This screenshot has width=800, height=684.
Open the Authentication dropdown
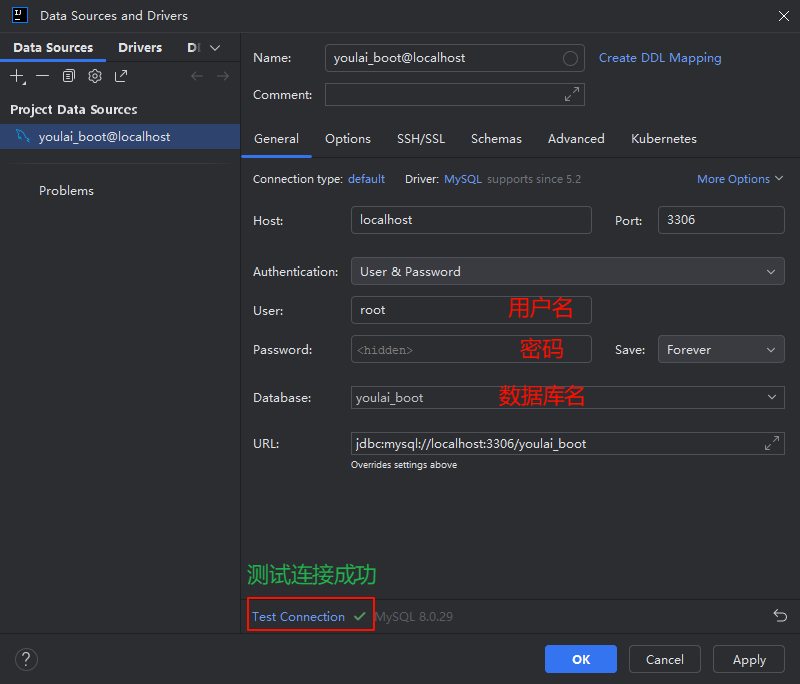567,271
